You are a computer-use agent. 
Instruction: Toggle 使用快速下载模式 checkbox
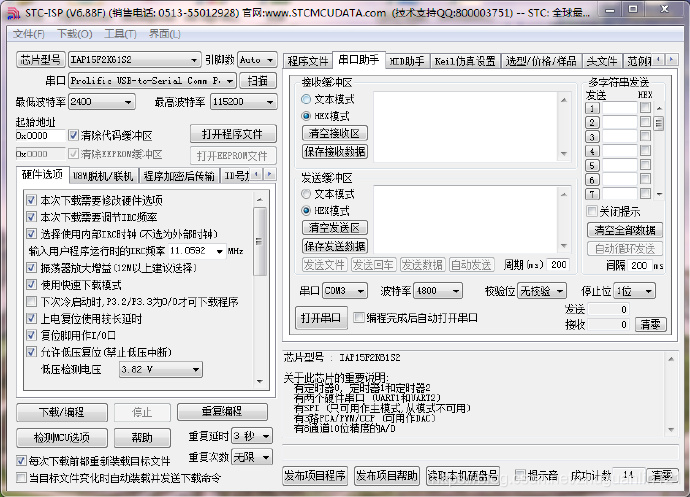tap(31, 284)
